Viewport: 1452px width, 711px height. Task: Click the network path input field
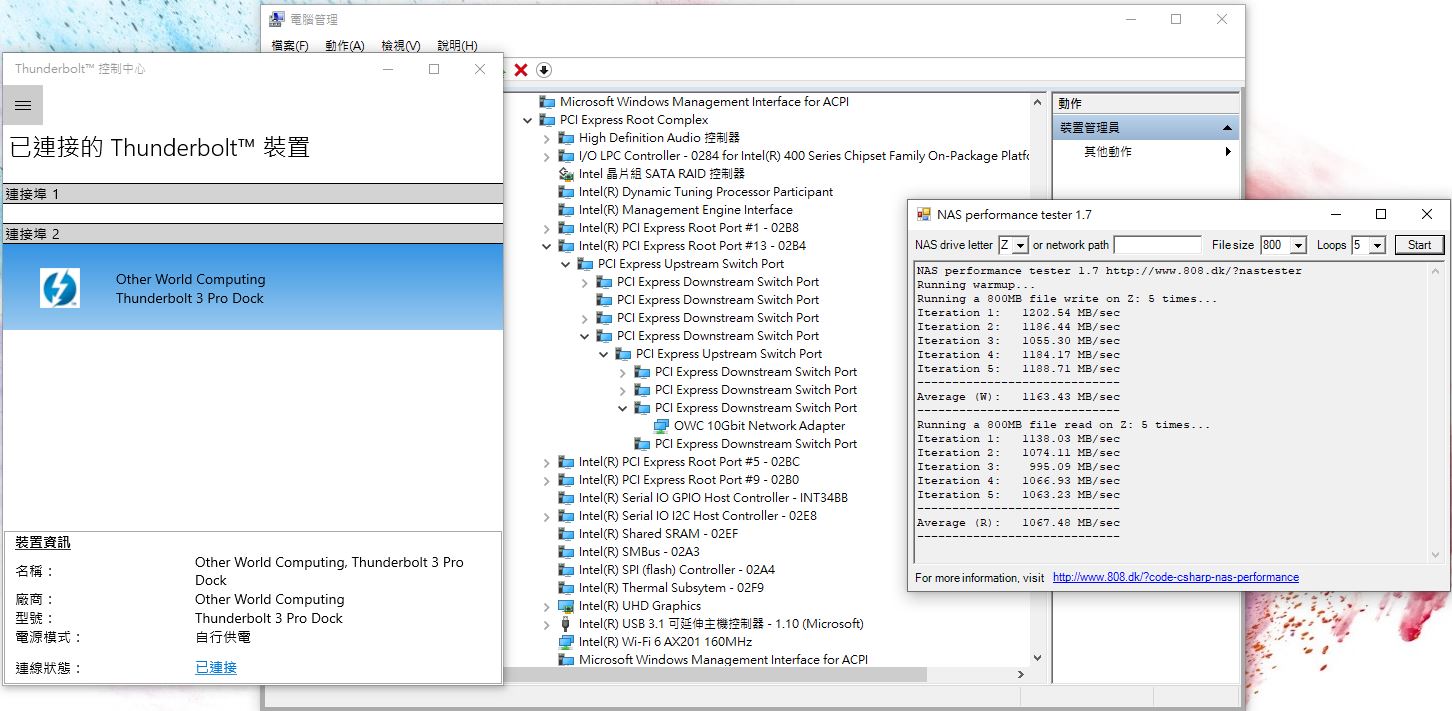click(x=1157, y=245)
